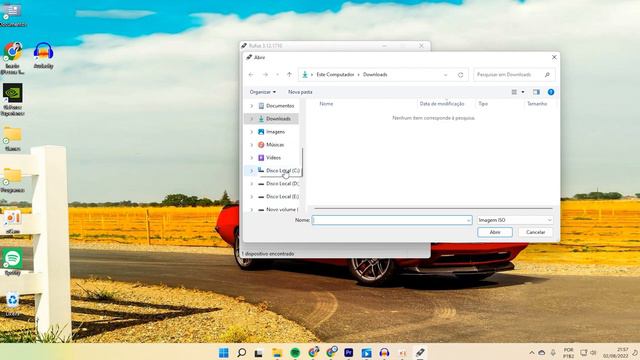640x360 pixels.
Task: Expand the Downloads tree node
Action: [x=251, y=119]
